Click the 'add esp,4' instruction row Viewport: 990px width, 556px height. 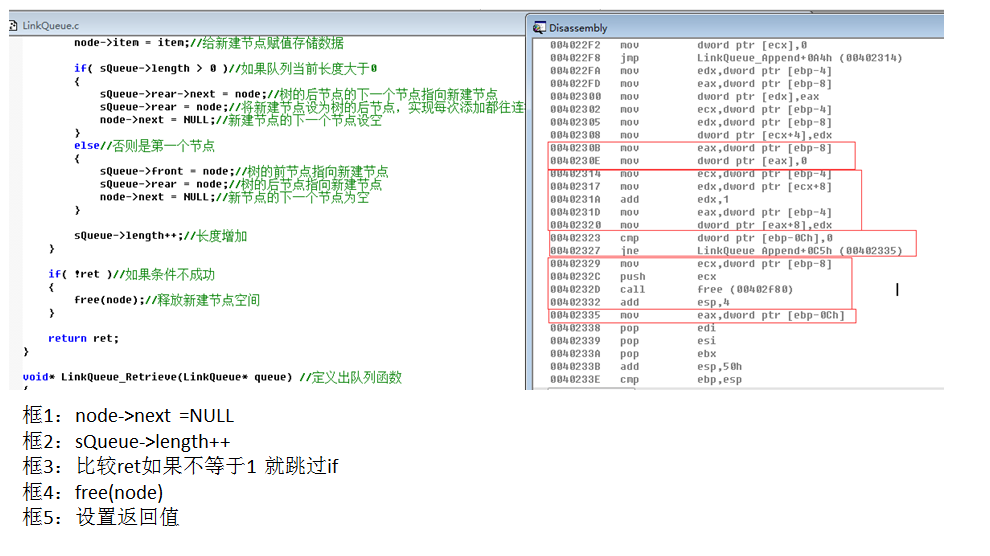click(x=640, y=302)
